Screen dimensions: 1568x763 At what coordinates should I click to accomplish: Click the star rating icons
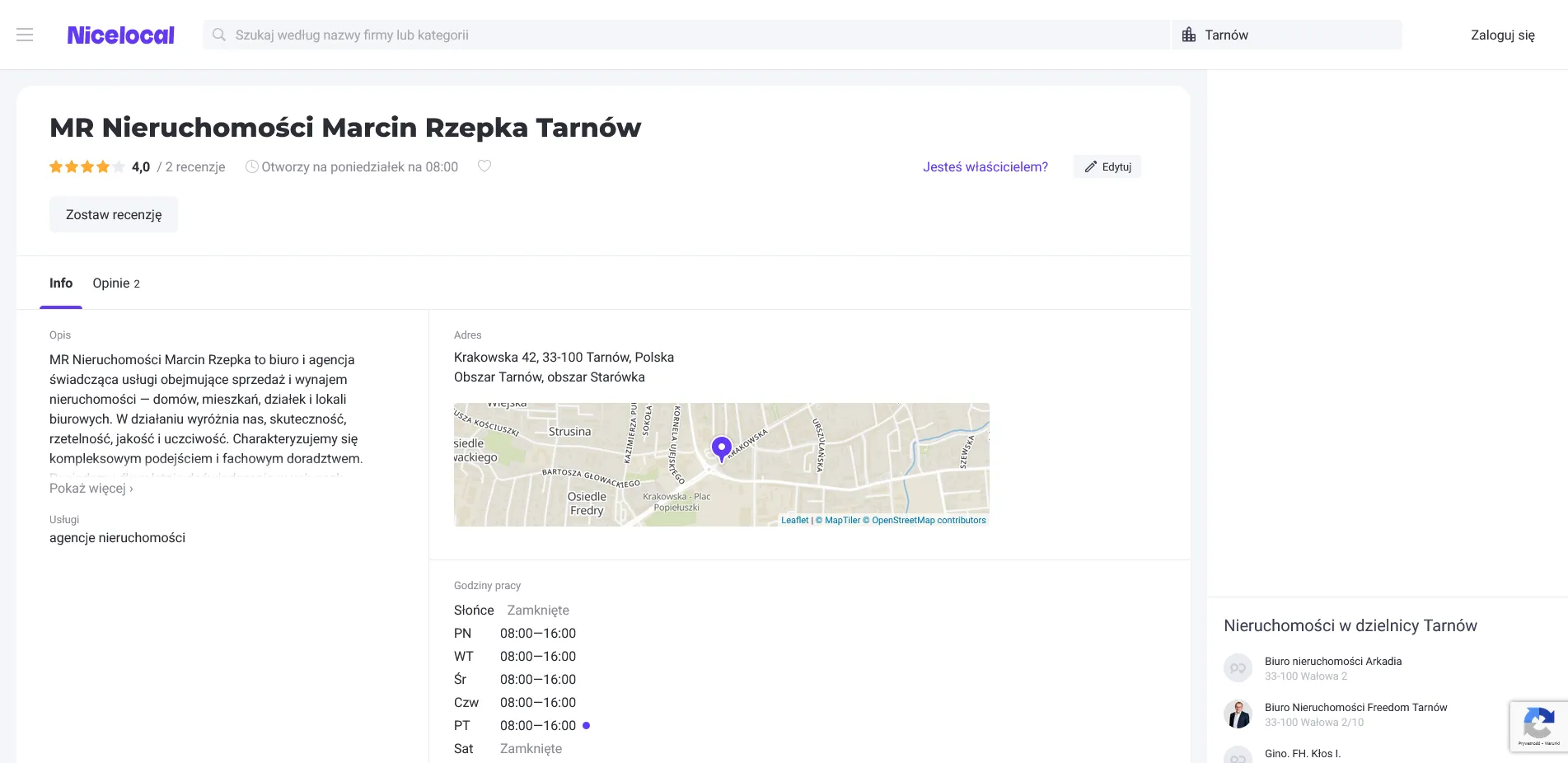point(87,166)
